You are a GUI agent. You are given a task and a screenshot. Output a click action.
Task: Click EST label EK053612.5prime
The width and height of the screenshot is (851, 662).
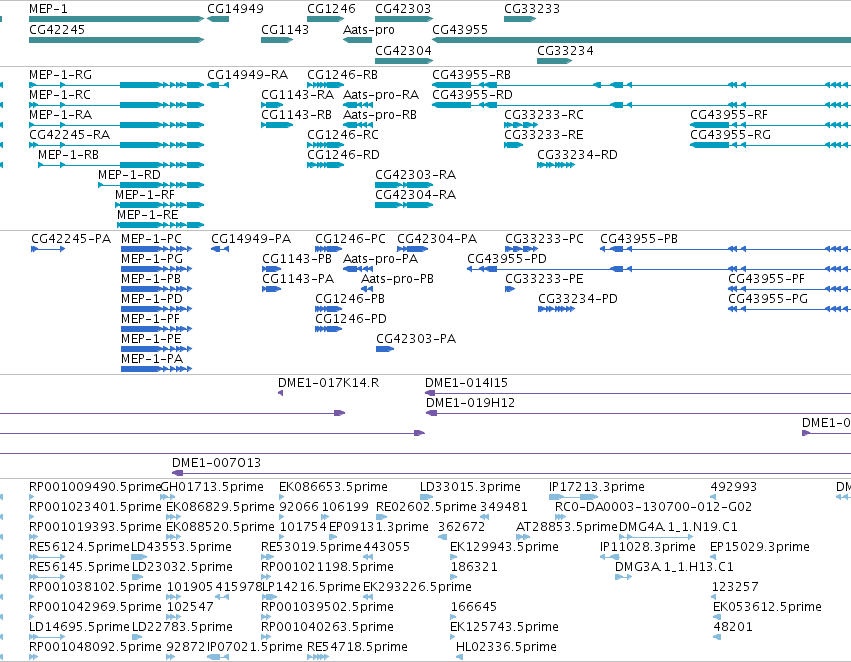[767, 607]
